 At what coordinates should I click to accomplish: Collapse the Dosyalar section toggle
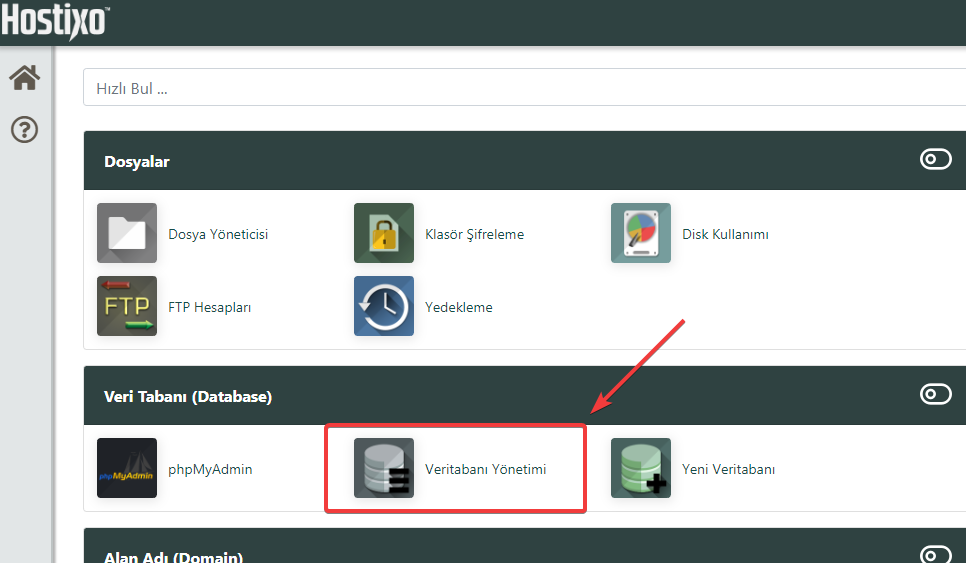[936, 160]
